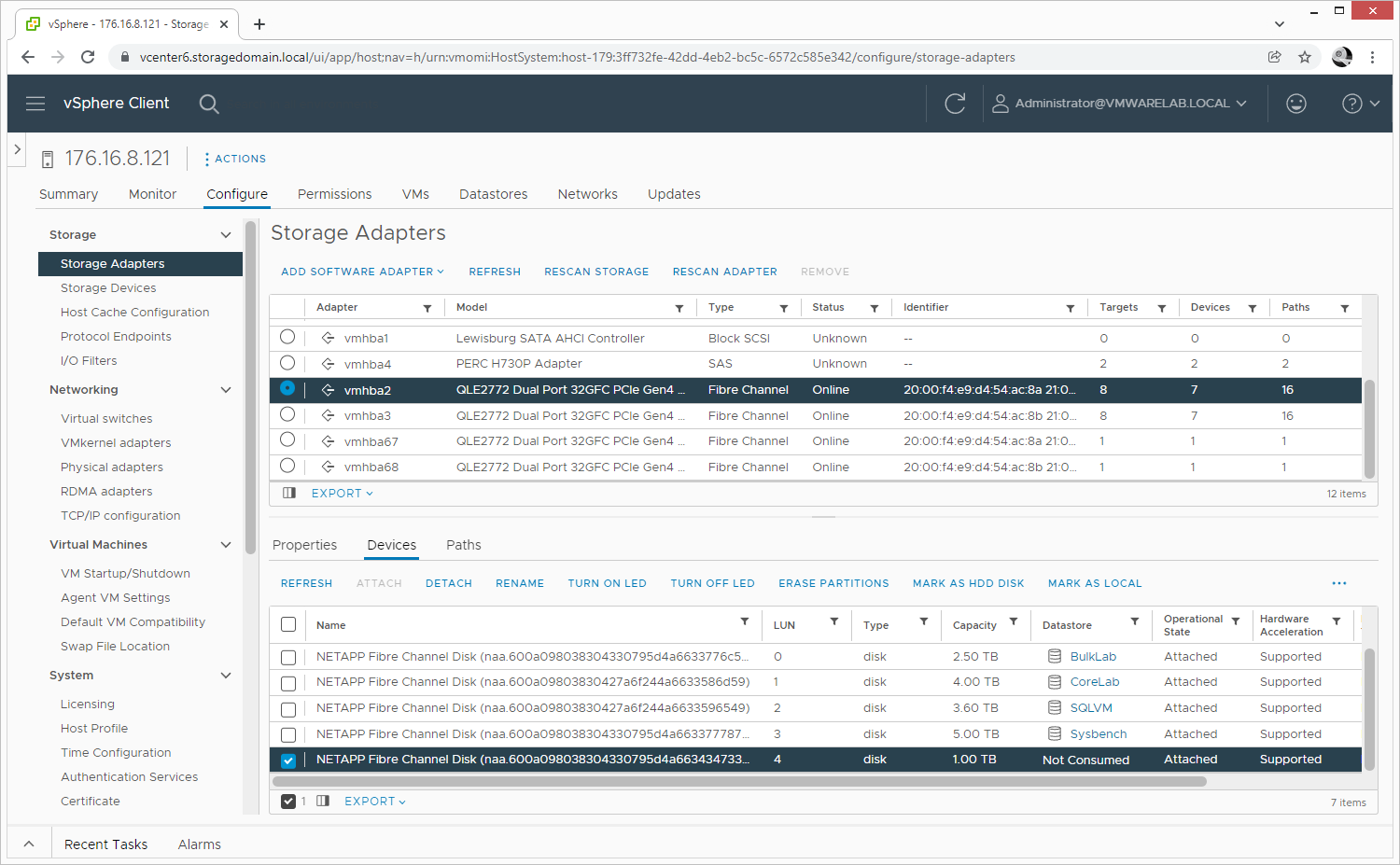1400x865 pixels.
Task: Filter the Devices column
Action: pos(1253,308)
